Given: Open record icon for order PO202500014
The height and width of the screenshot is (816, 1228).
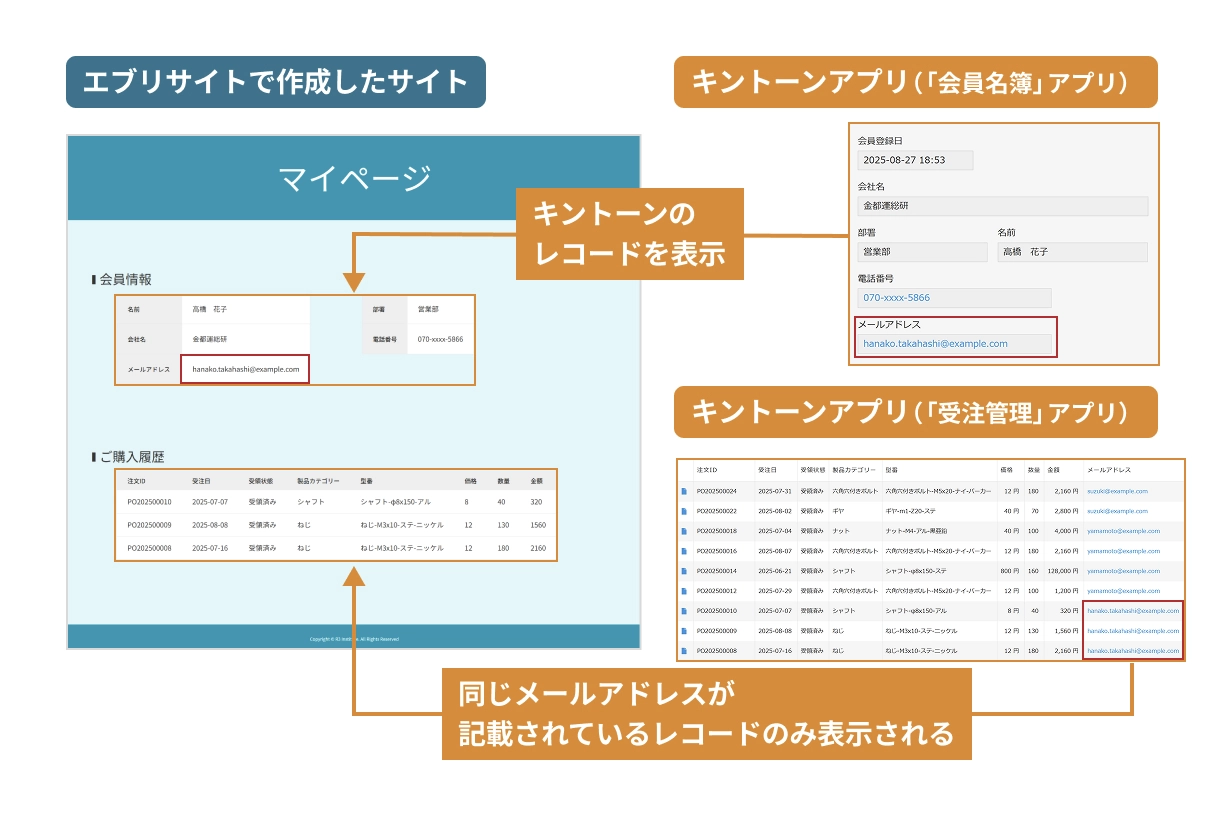Looking at the screenshot, I should (685, 571).
